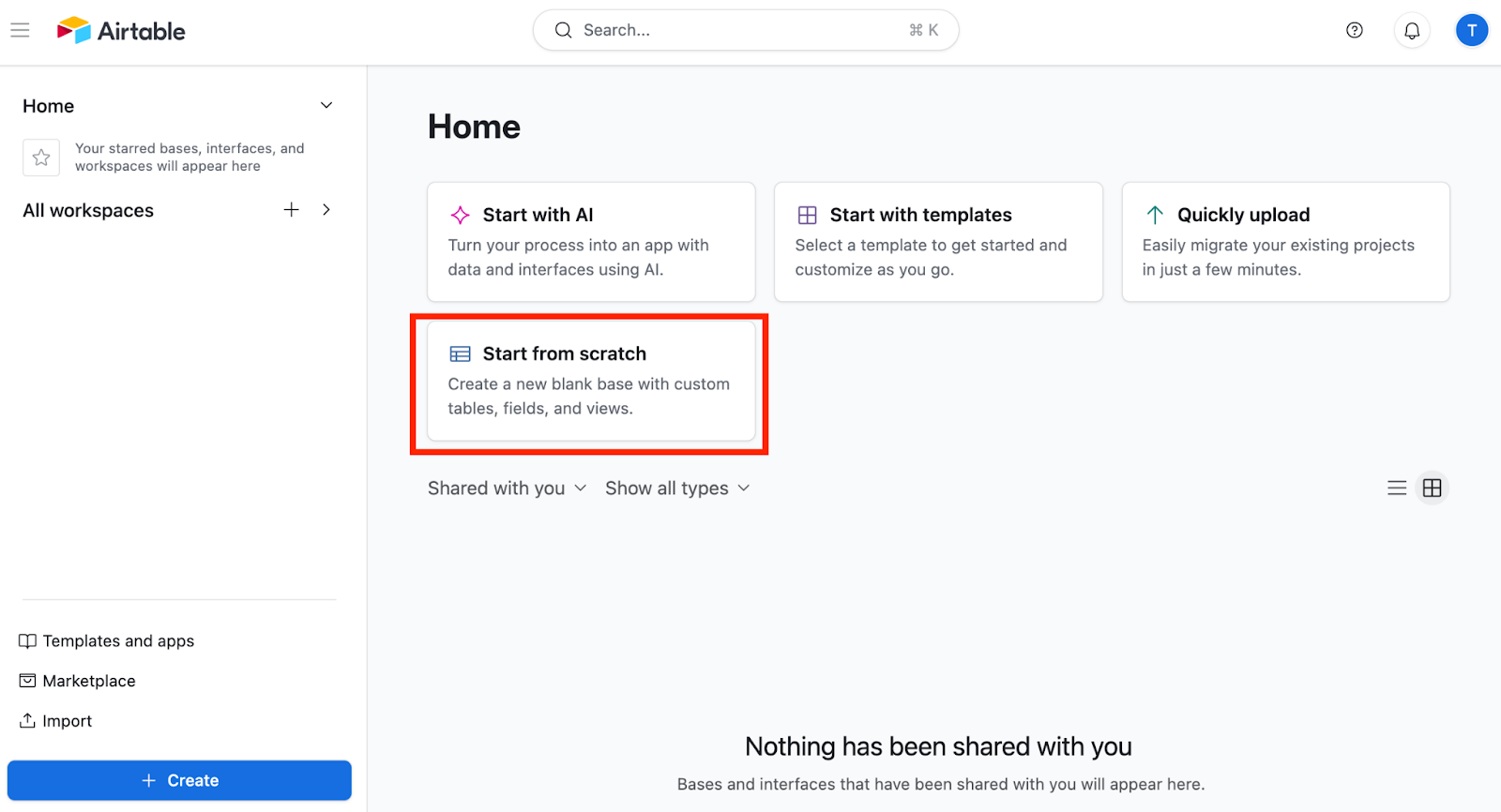Collapse the Home section chevron

326,105
